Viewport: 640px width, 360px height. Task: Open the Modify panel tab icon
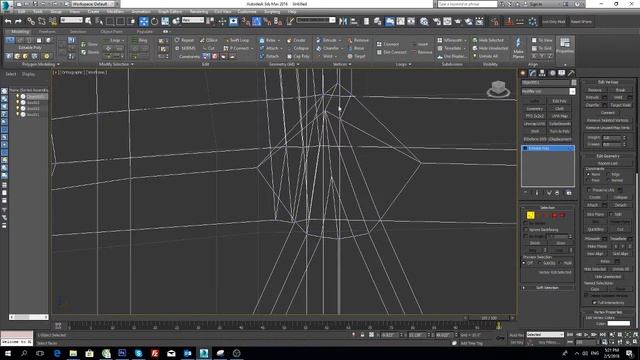(533, 73)
